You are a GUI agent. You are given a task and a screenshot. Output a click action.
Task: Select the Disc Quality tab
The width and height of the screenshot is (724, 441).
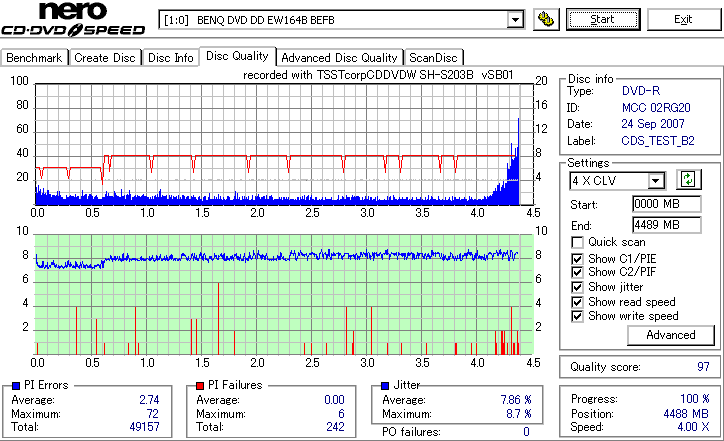coord(237,56)
